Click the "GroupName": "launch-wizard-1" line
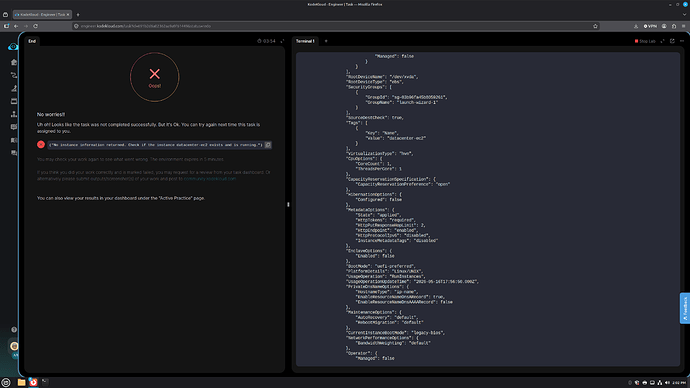Image resolution: width=690 pixels, height=388 pixels. coord(401,102)
